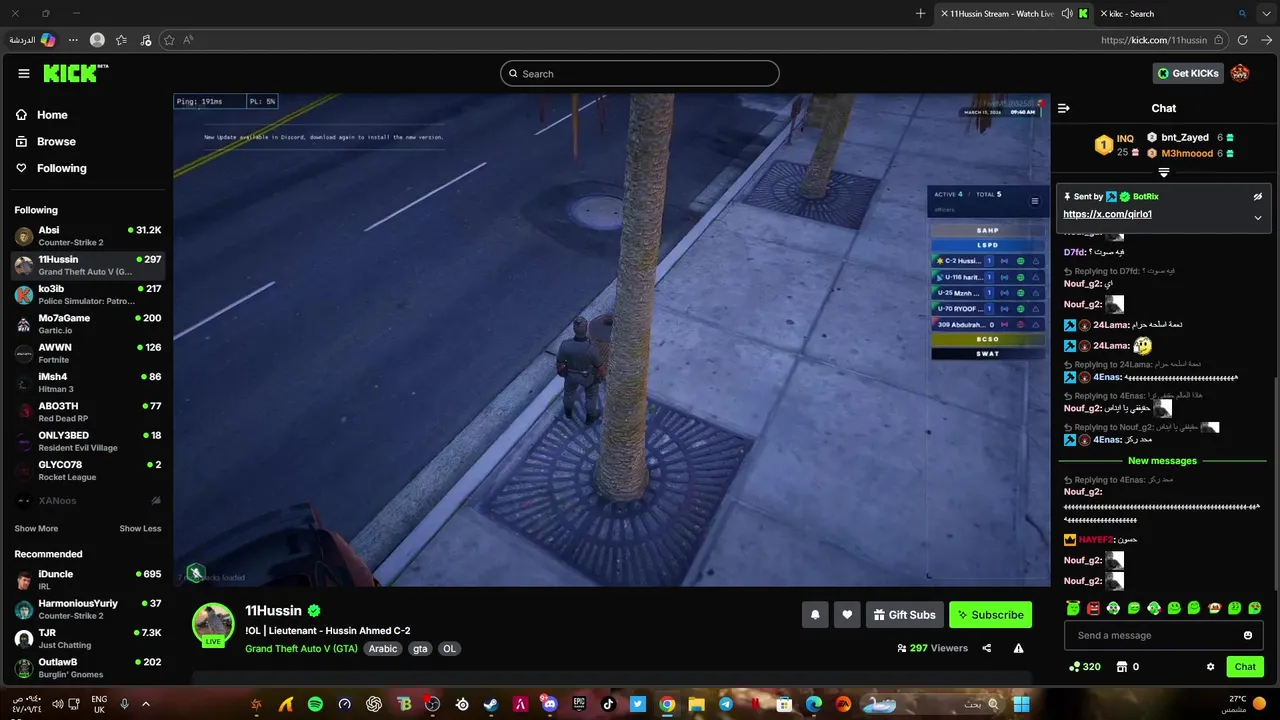The height and width of the screenshot is (720, 1280).
Task: Click the green Subscribe button
Action: pos(990,615)
